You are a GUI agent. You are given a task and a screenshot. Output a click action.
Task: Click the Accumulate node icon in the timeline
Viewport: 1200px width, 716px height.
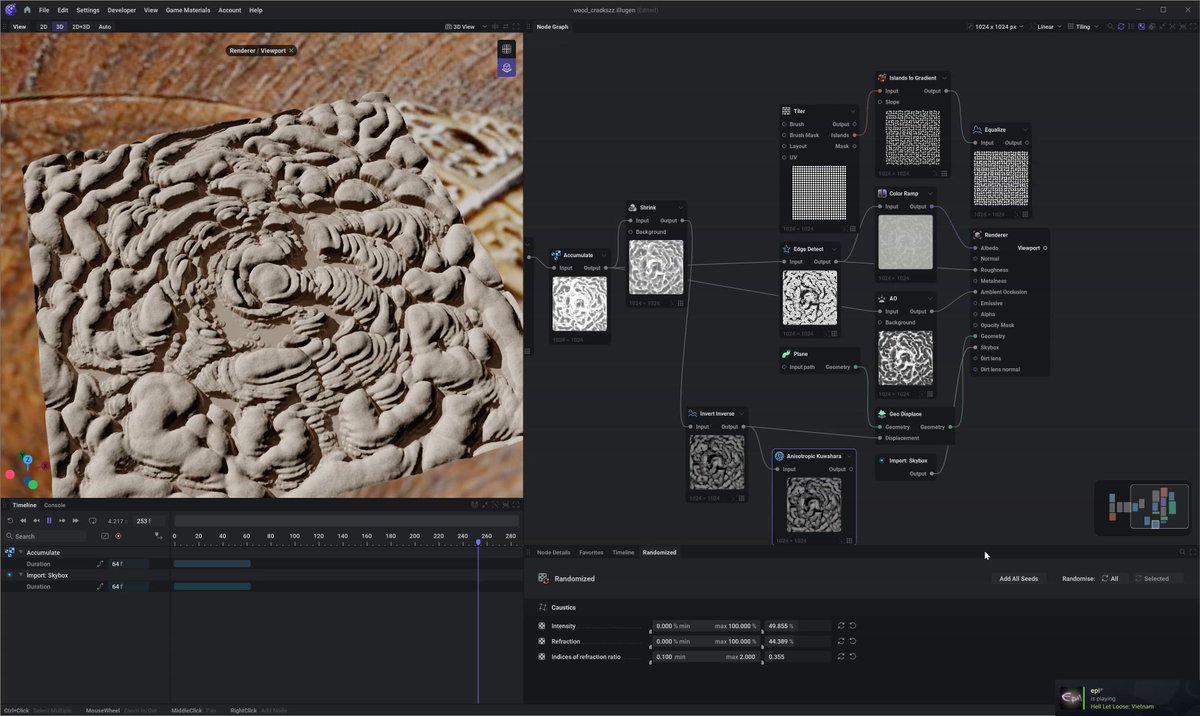pyautogui.click(x=10, y=552)
